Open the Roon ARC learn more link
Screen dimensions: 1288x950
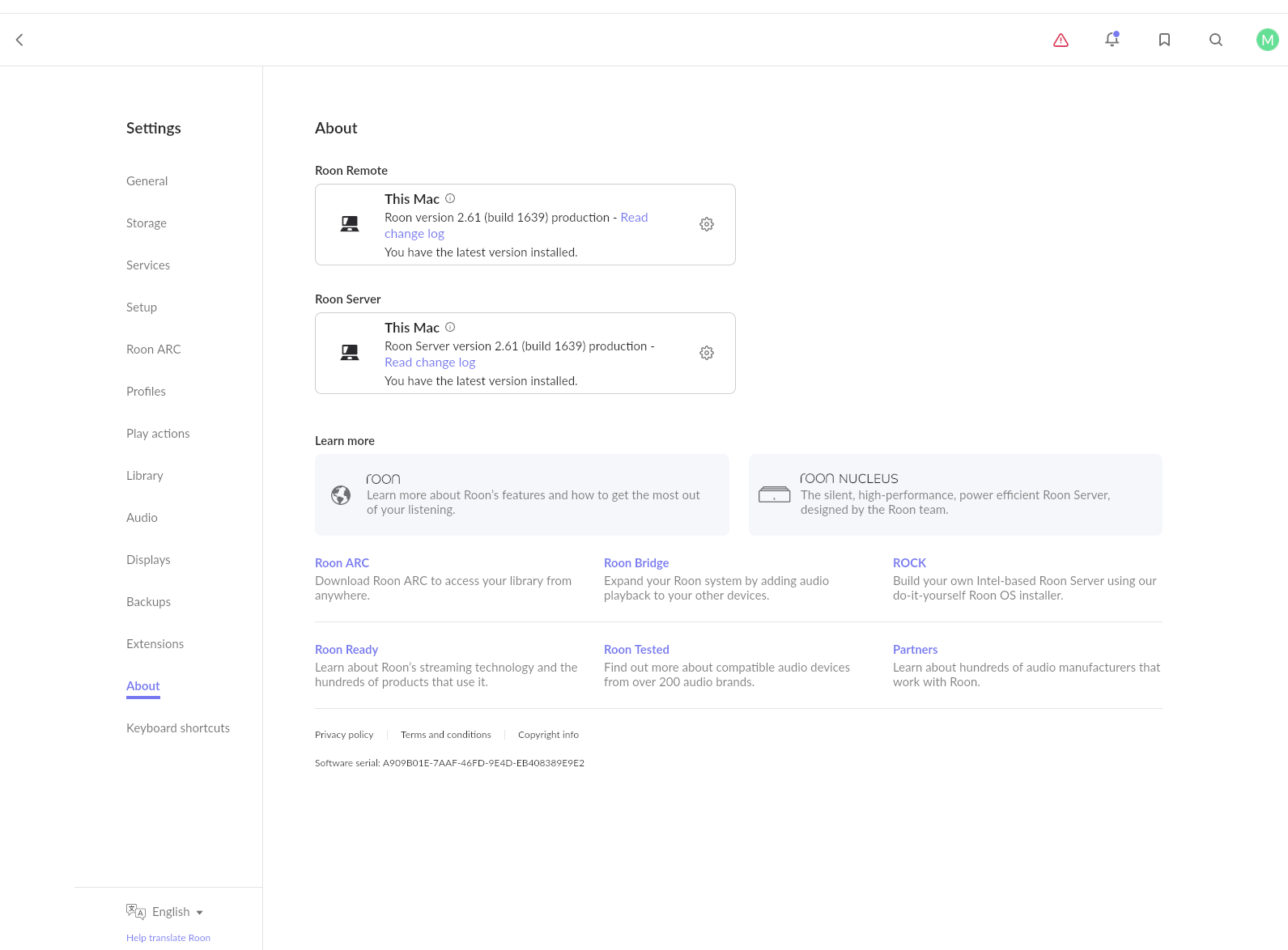pyautogui.click(x=342, y=563)
